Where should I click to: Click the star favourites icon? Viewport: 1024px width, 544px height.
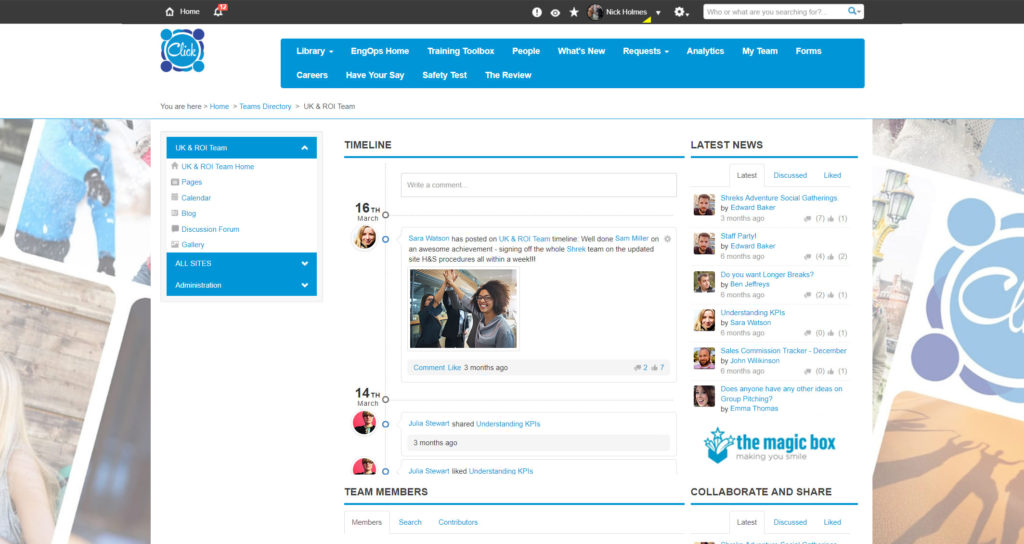574,12
